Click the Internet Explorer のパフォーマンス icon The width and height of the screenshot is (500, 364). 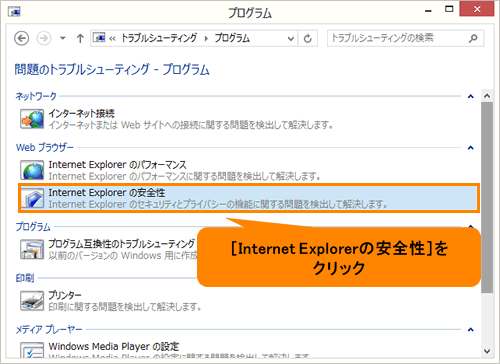click(x=32, y=170)
